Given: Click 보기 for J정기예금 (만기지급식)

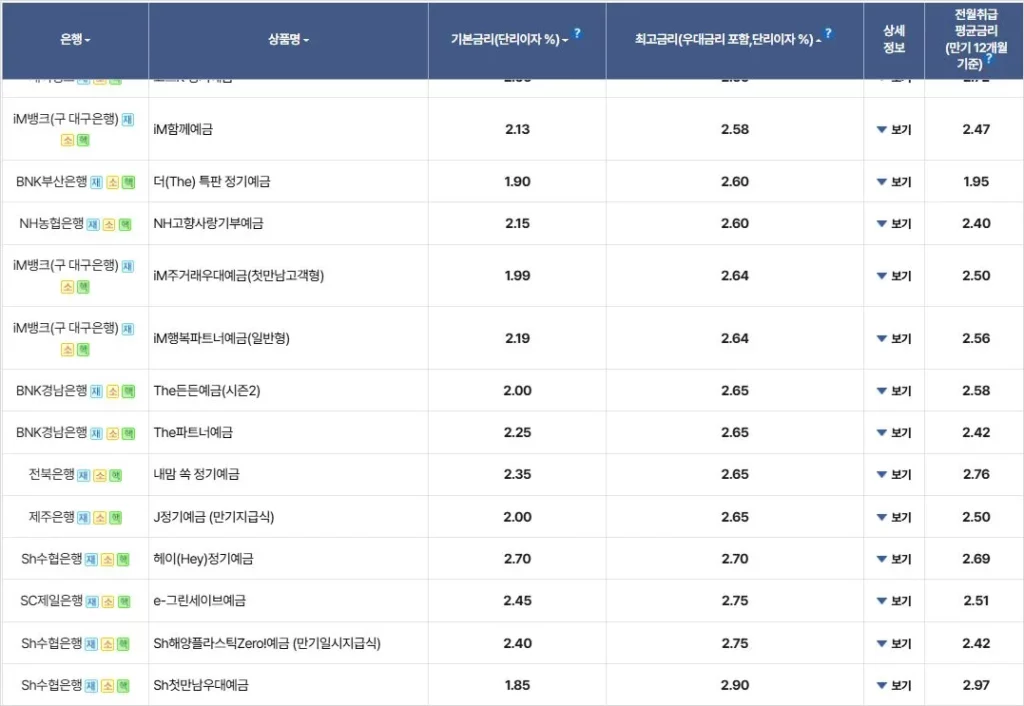Looking at the screenshot, I should point(893,517).
